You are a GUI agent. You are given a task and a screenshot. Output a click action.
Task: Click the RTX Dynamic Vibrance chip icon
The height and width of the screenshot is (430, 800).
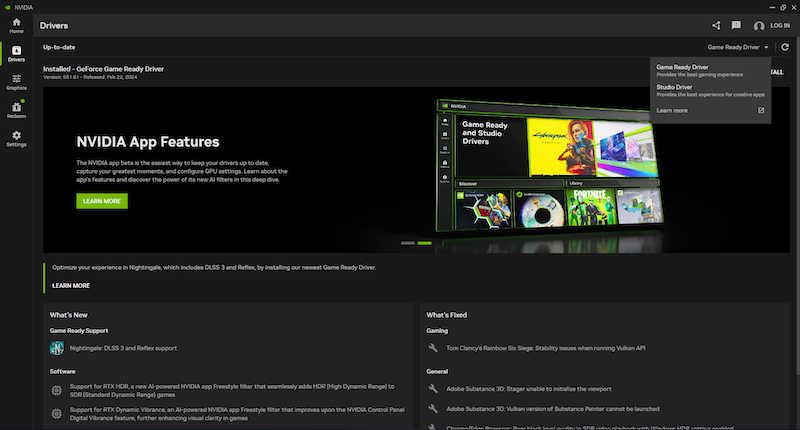(57, 413)
